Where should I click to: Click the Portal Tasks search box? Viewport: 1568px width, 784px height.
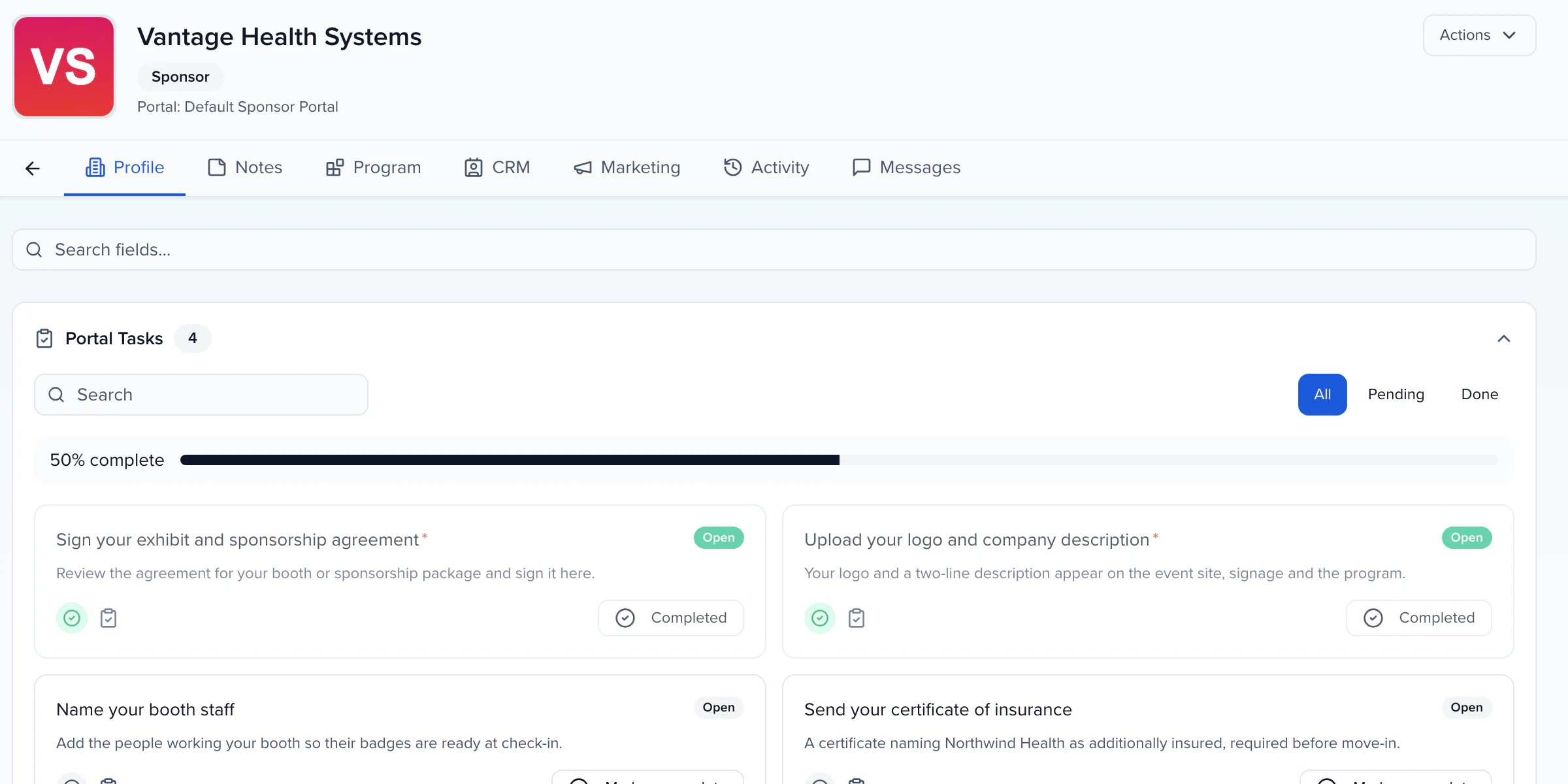click(x=201, y=395)
